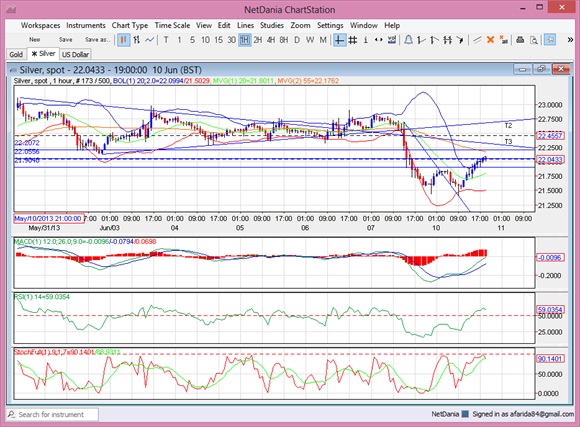Open the Settings menu
Screen dimensions: 580x427
[x=330, y=25]
